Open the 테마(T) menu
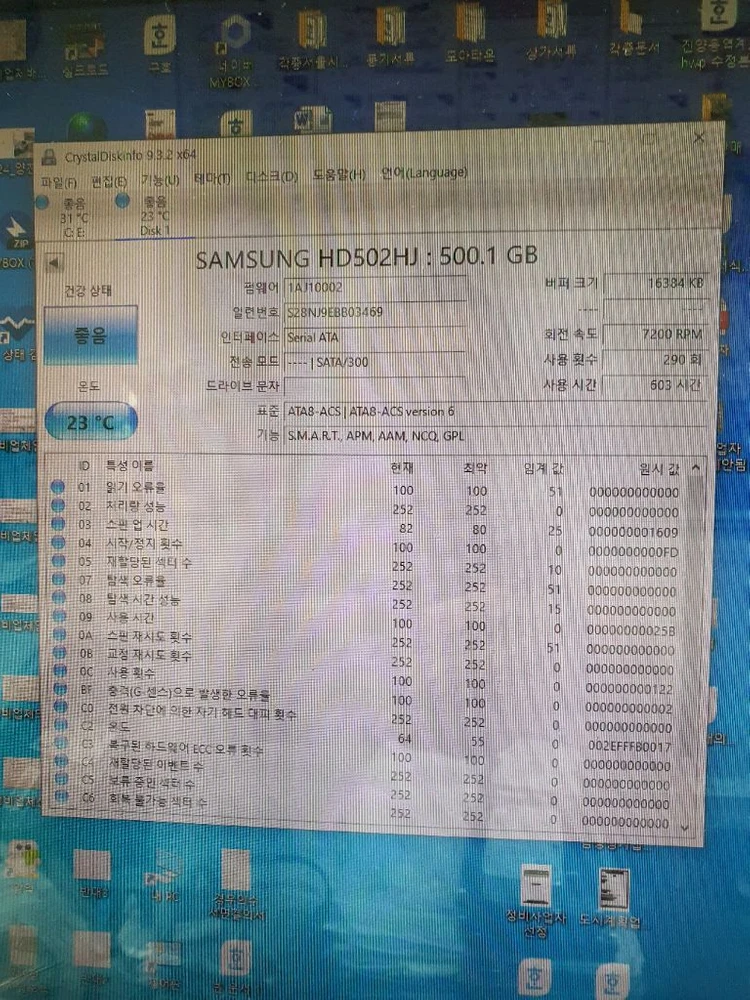This screenshot has height=1000, width=750. tap(212, 179)
